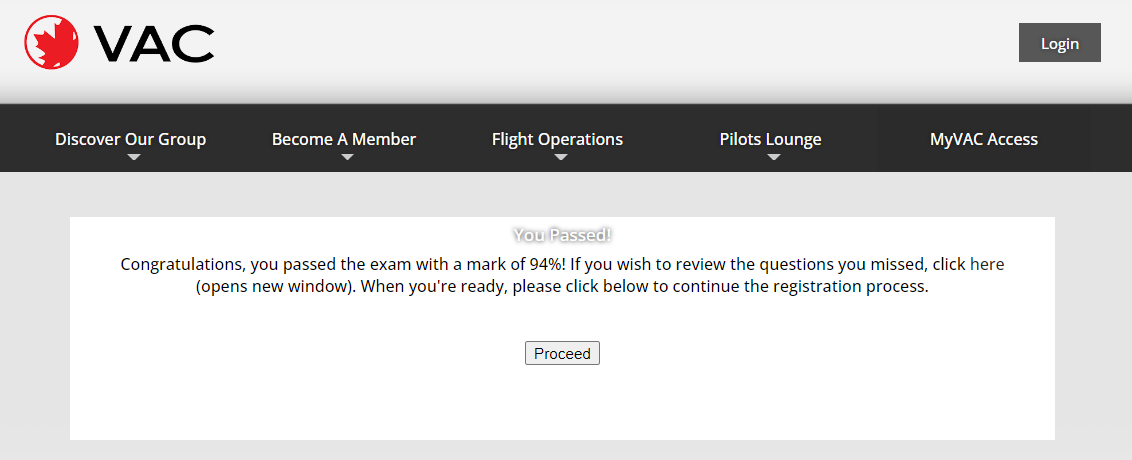Image resolution: width=1132 pixels, height=460 pixels.
Task: Open the Discover Our Group menu
Action: [x=131, y=139]
